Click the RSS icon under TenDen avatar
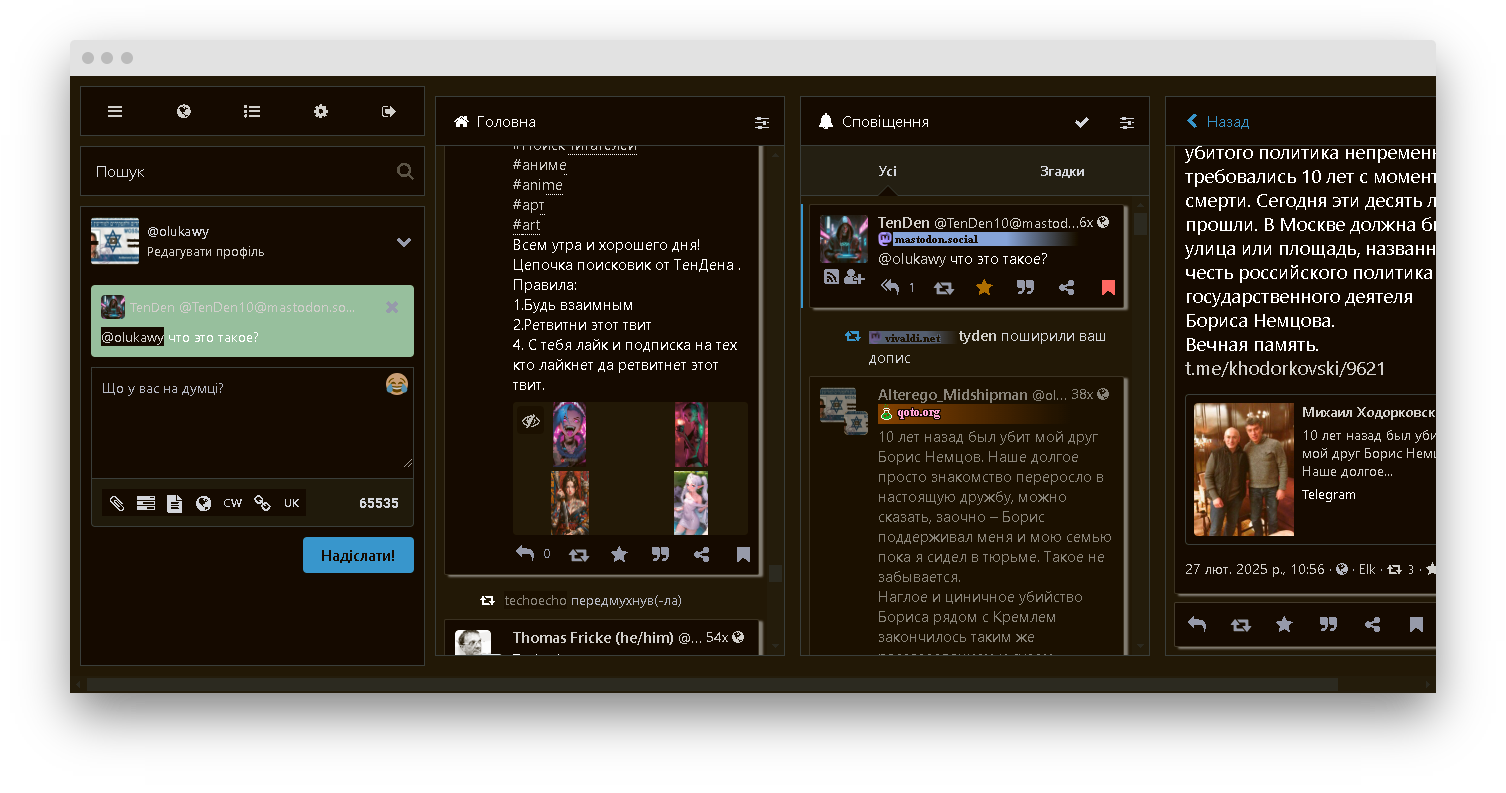 coord(831,277)
